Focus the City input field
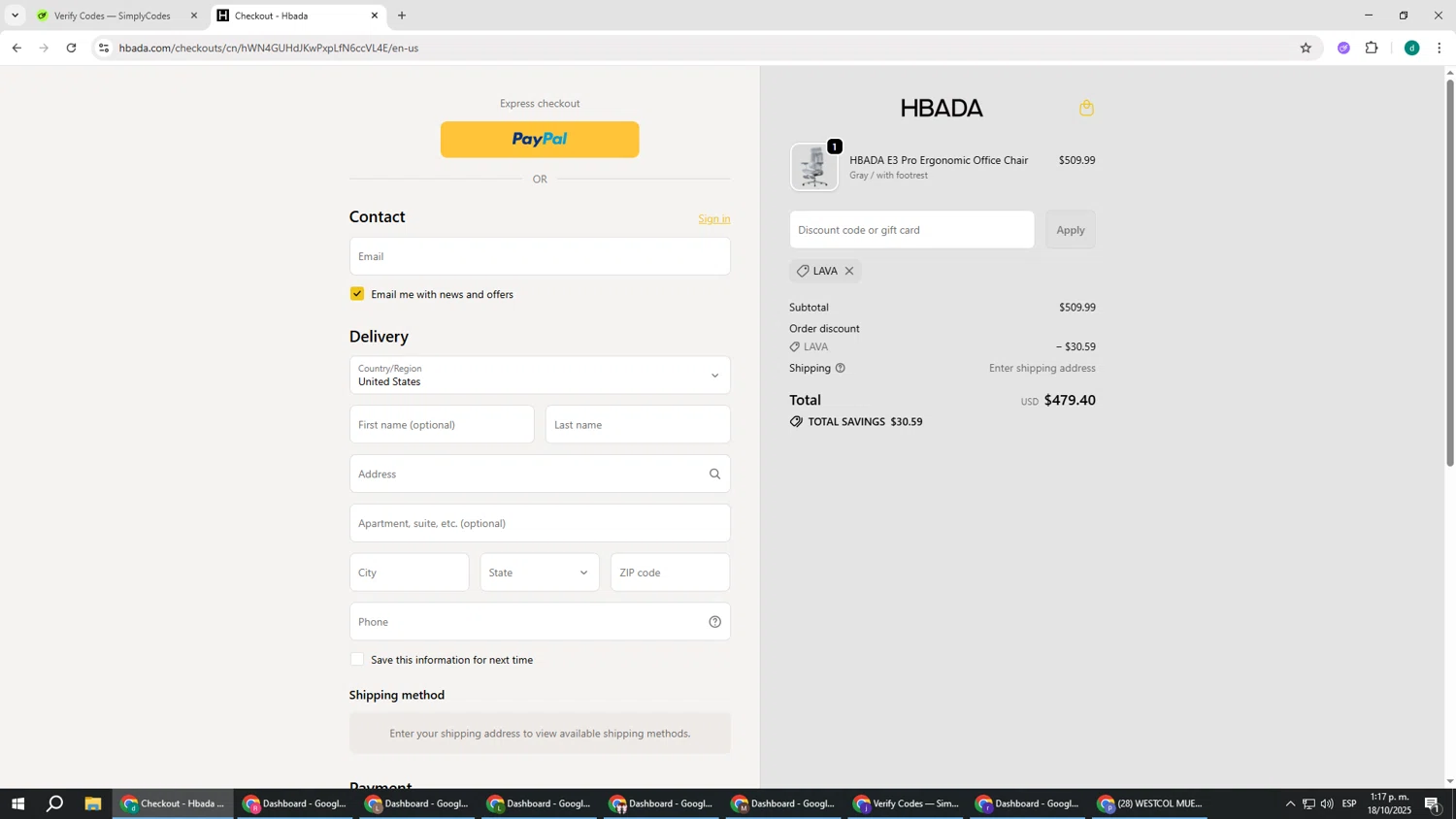The width and height of the screenshot is (1456, 819). (409, 573)
